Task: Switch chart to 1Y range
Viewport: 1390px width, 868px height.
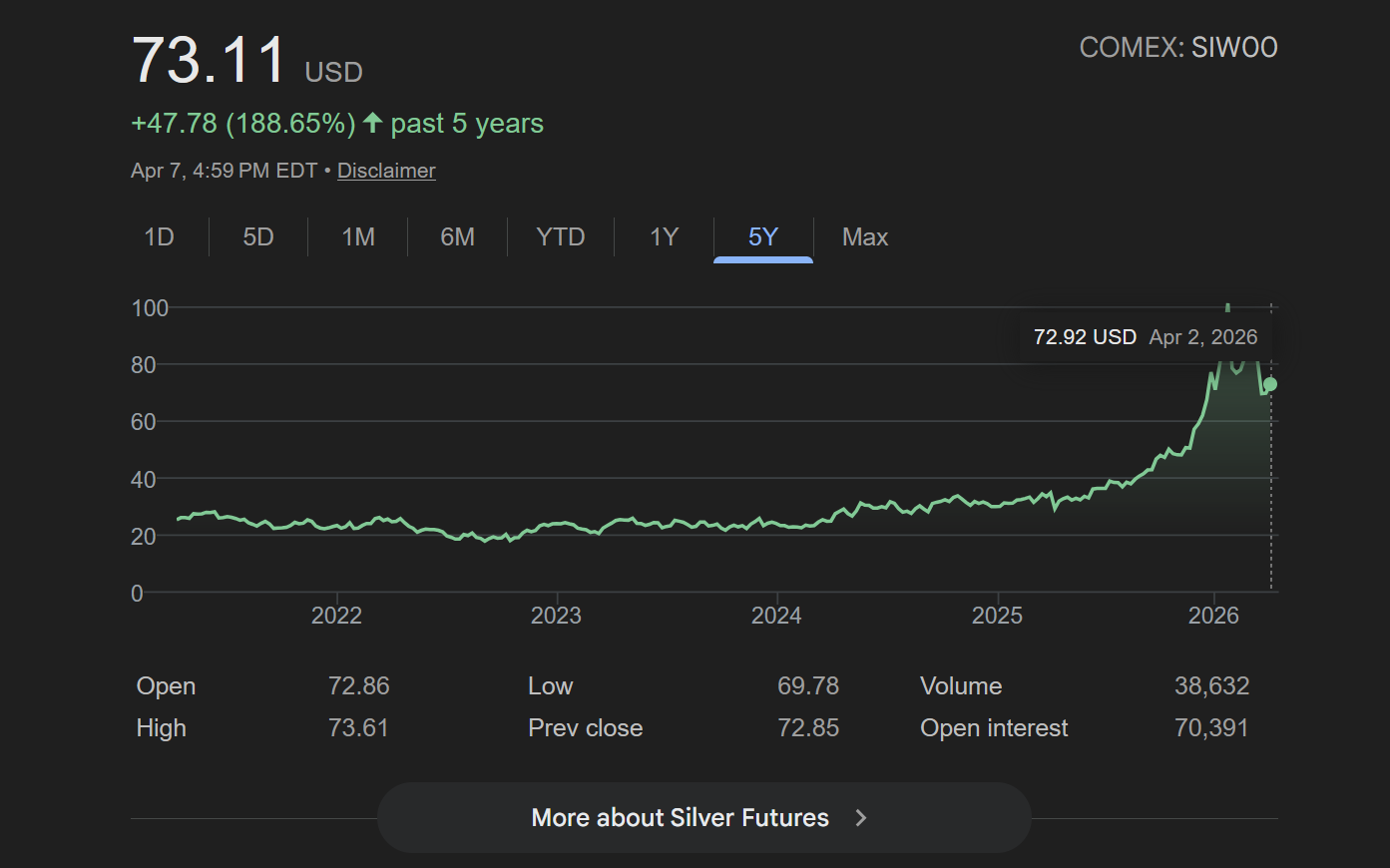Action: (x=665, y=237)
